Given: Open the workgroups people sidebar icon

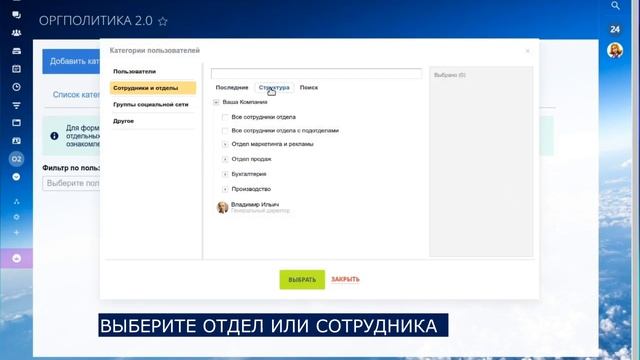Looking at the screenshot, I should coord(16,33).
